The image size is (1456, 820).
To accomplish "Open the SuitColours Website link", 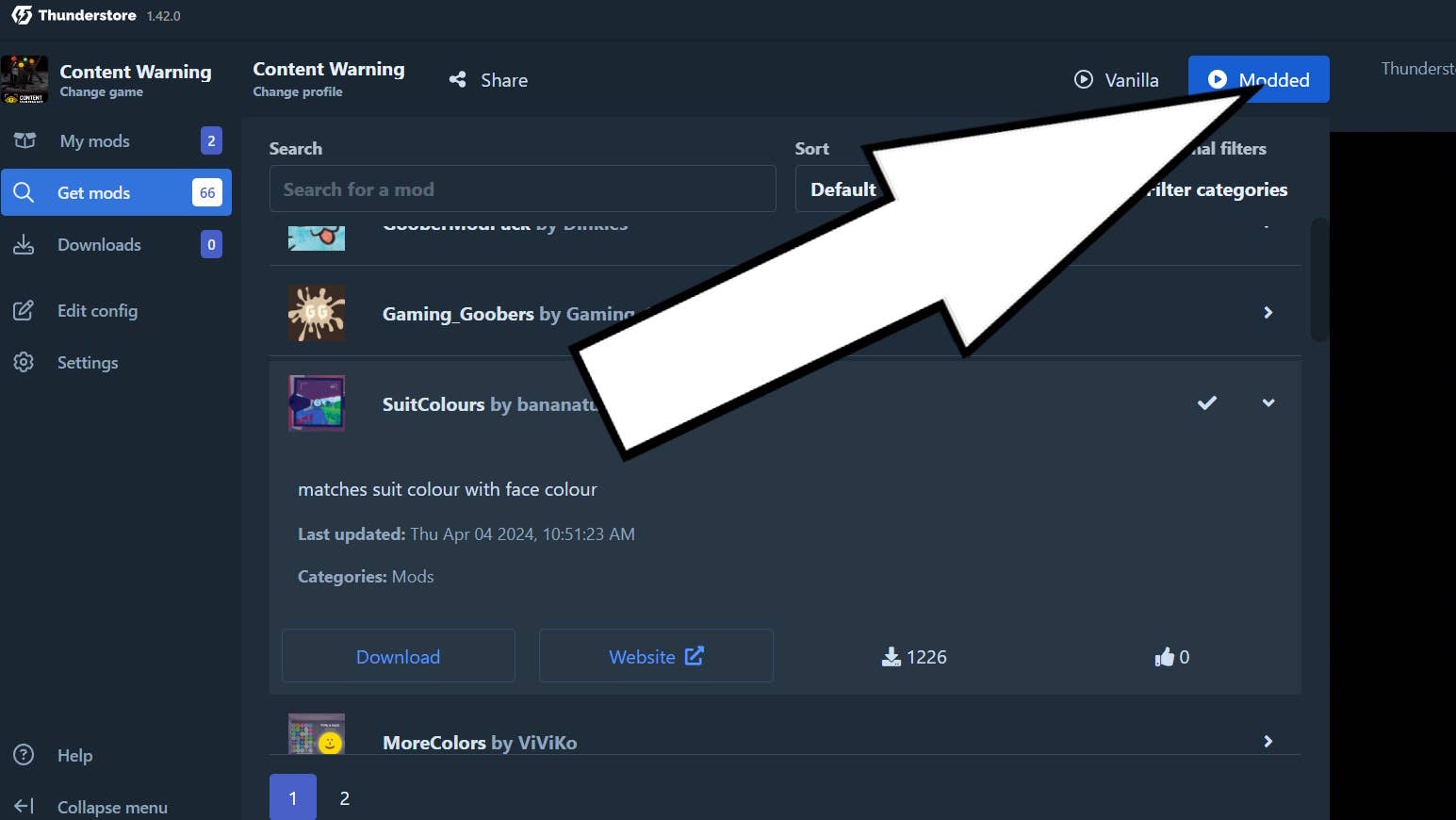I will [655, 656].
